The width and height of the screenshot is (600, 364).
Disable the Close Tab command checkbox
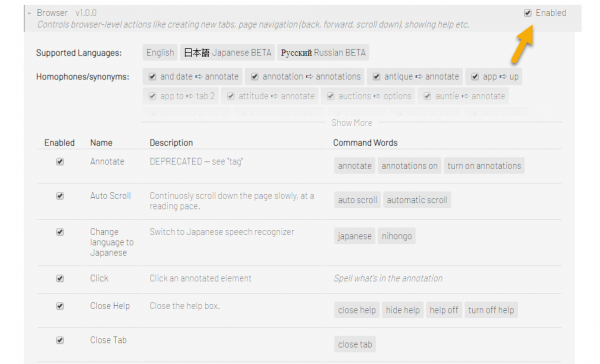point(60,340)
